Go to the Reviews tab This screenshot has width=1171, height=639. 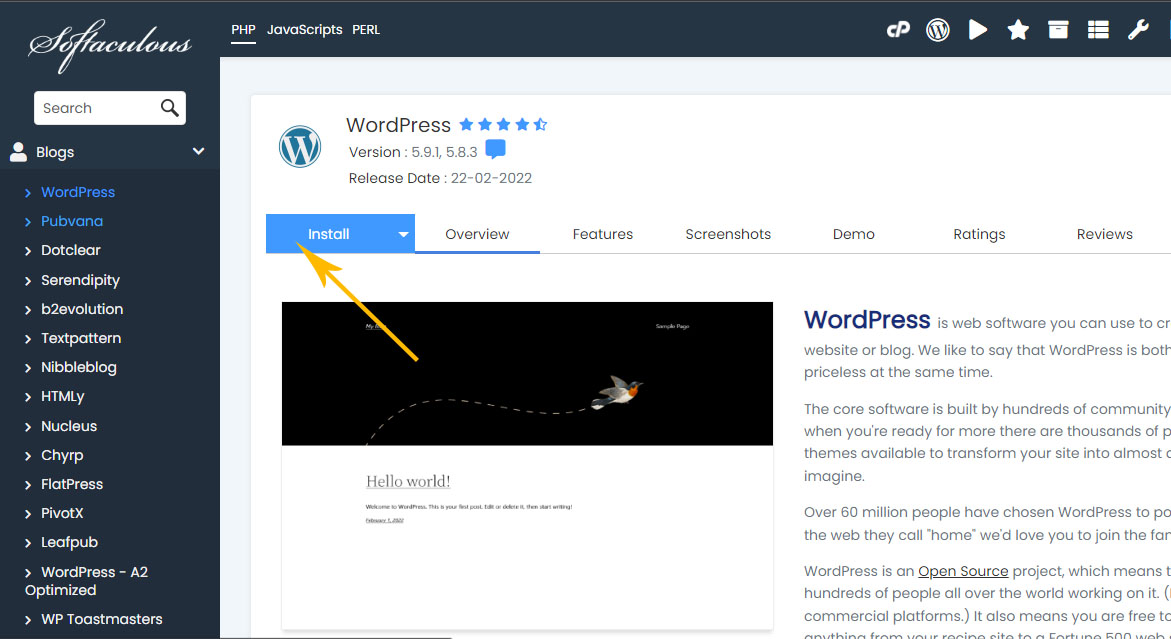pos(1105,234)
